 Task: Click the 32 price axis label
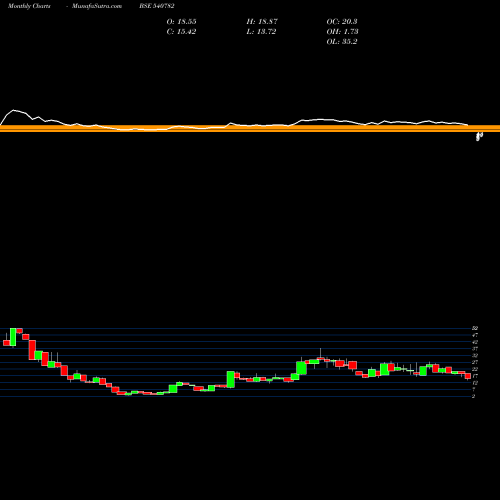point(475,355)
